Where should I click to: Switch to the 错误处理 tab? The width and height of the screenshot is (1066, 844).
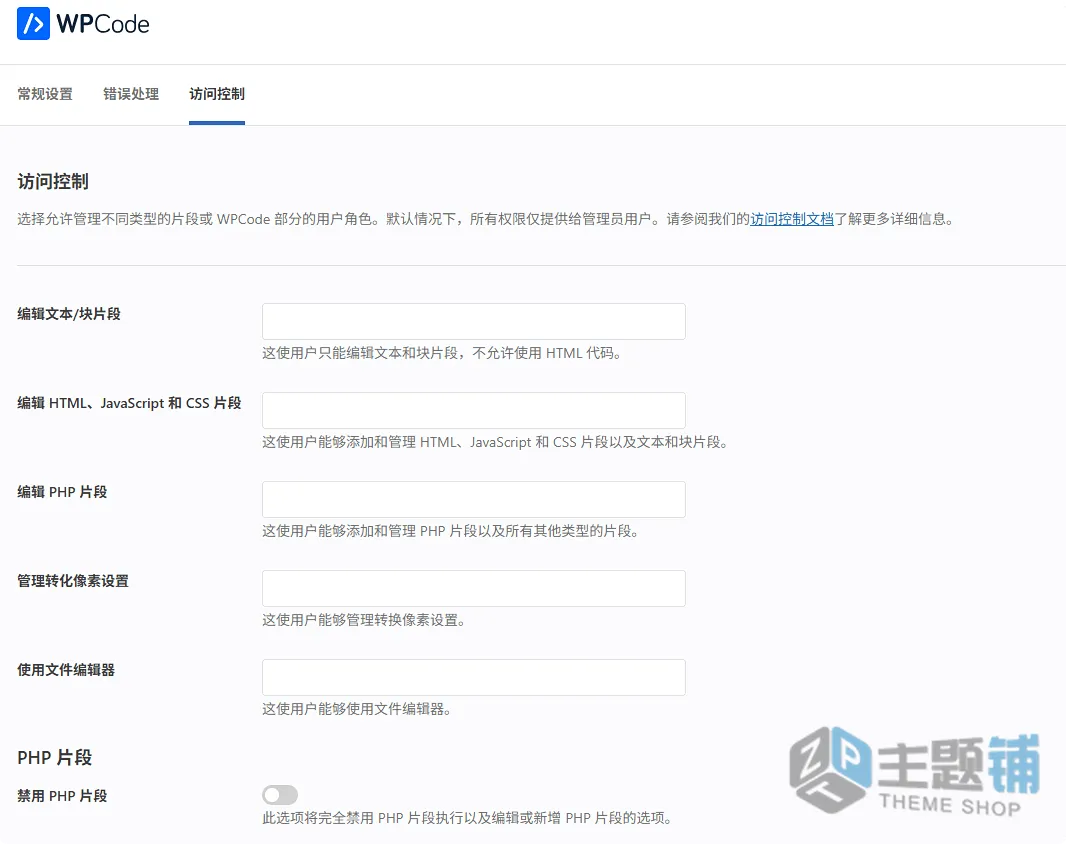point(131,94)
